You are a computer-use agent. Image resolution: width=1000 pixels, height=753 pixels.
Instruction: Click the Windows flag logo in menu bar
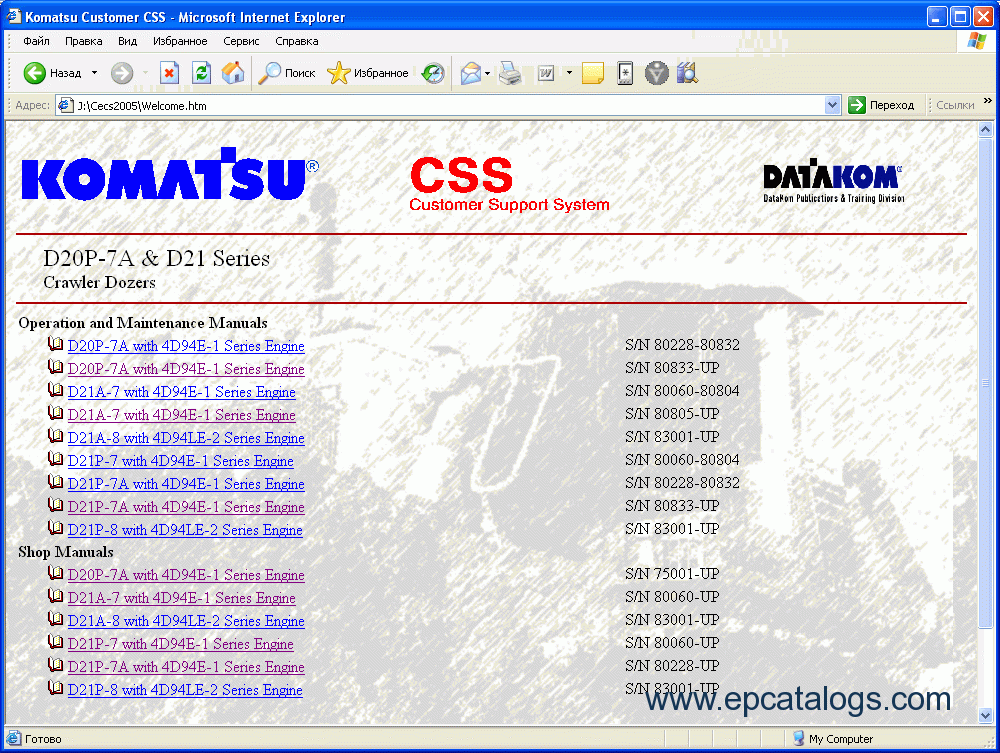(976, 41)
